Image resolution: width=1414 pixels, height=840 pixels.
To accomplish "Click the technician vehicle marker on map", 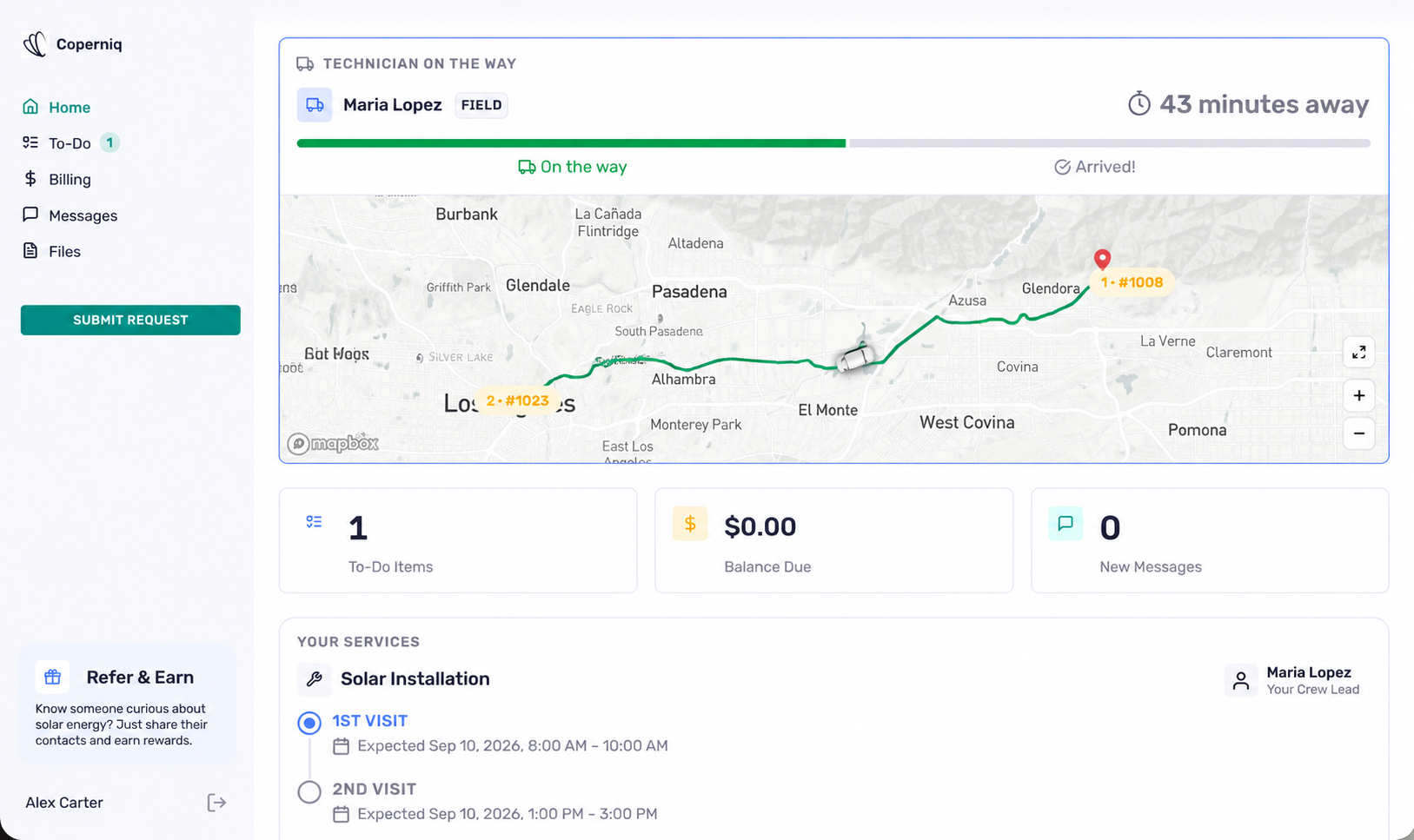I will click(x=855, y=358).
